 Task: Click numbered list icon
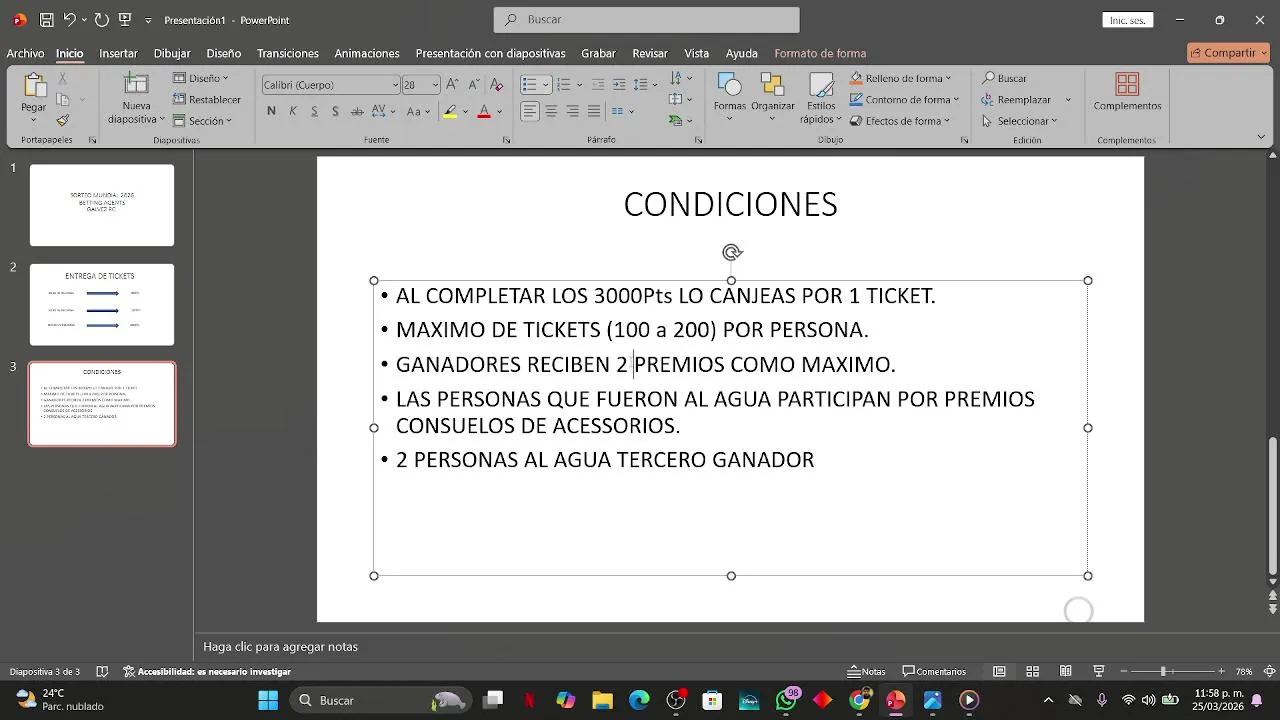(563, 85)
